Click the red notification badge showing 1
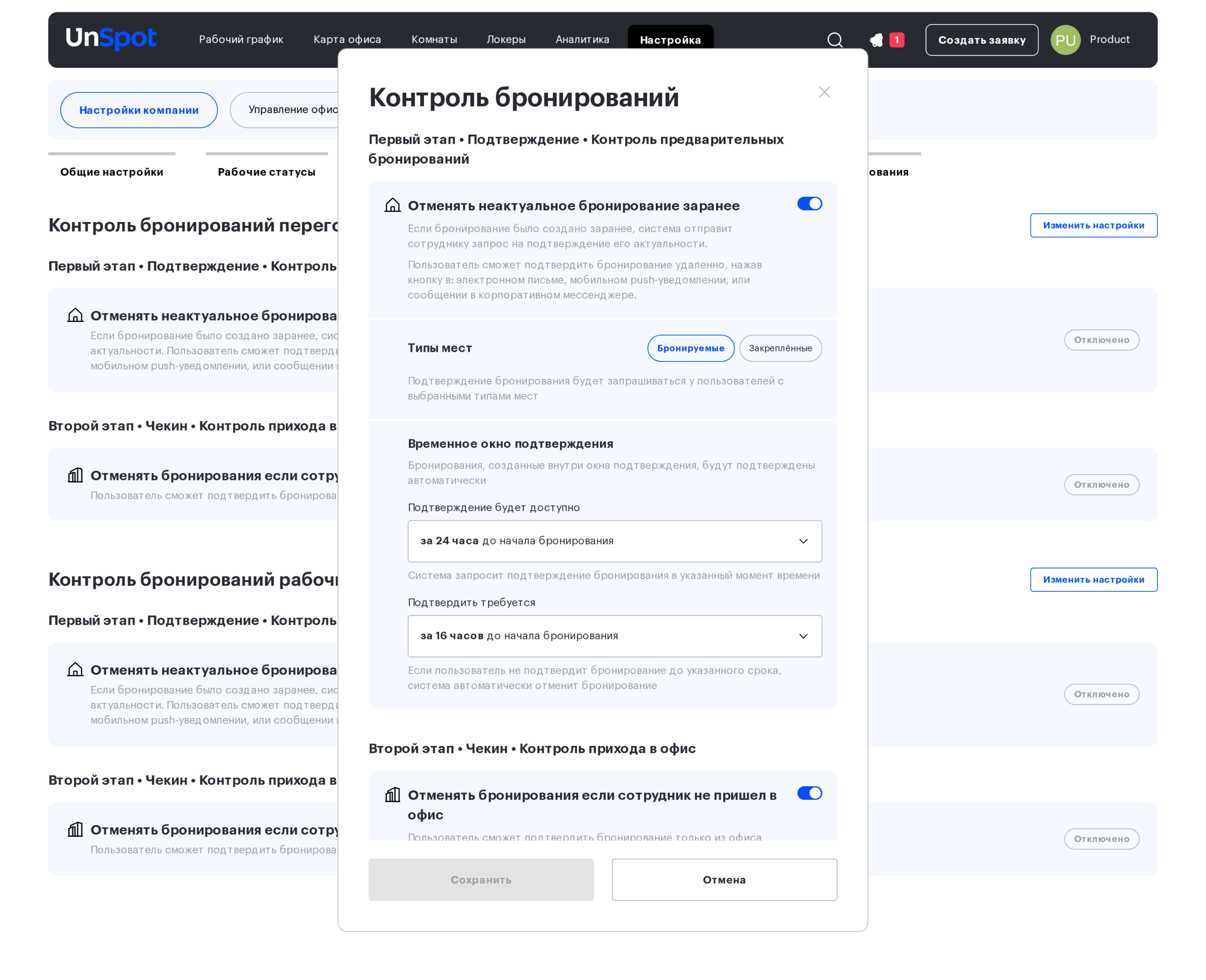The height and width of the screenshot is (980, 1206). [x=896, y=40]
